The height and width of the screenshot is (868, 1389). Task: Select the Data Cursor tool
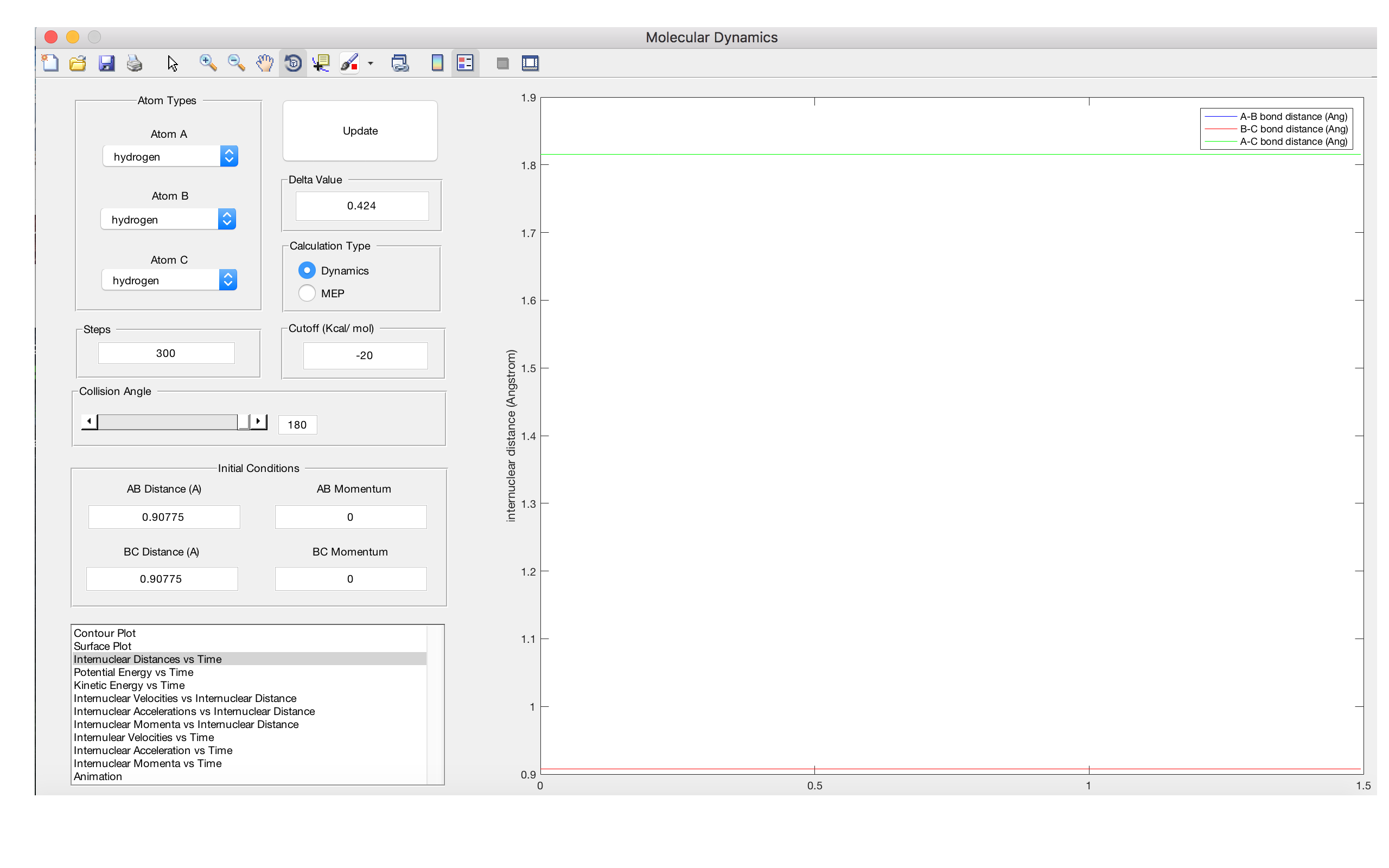pyautogui.click(x=321, y=63)
